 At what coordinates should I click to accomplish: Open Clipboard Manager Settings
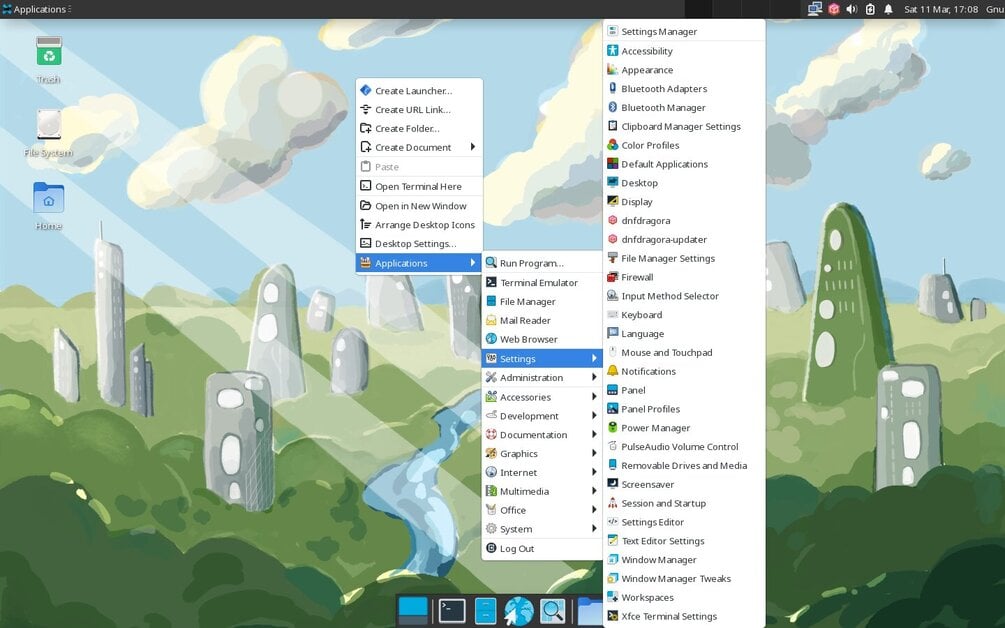click(684, 126)
